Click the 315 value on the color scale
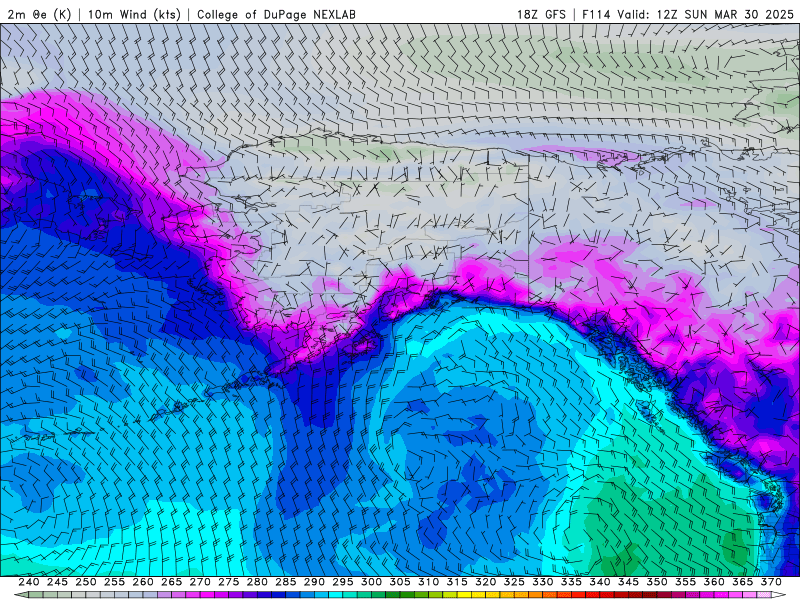 pos(457,582)
